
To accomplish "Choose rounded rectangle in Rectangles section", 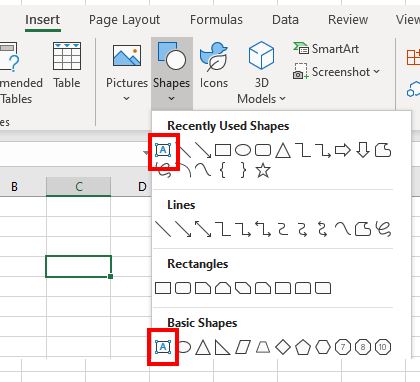I will (x=183, y=288).
